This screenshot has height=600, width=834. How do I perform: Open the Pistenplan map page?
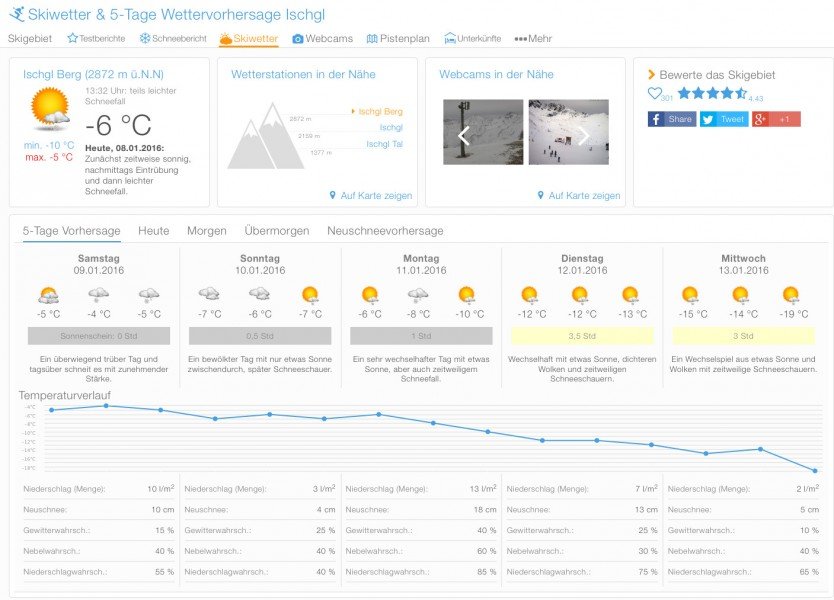398,38
